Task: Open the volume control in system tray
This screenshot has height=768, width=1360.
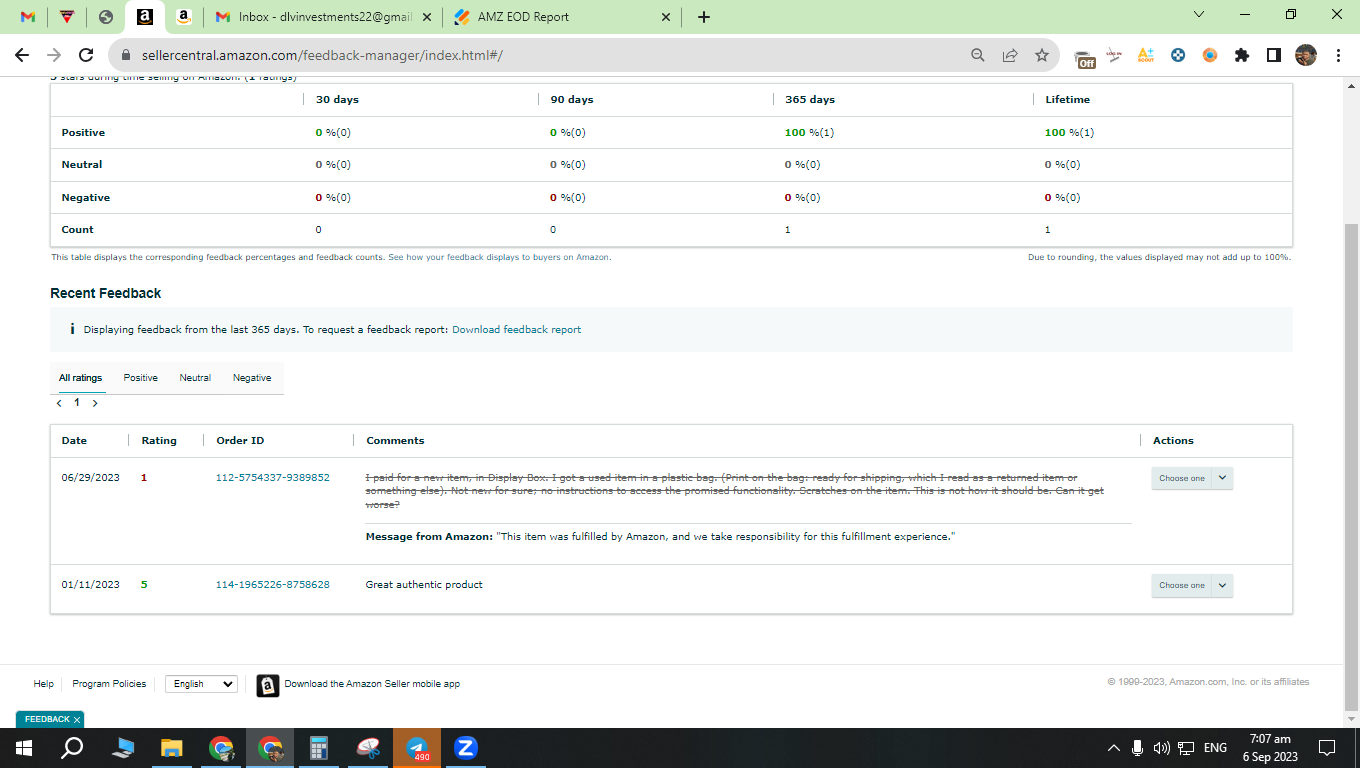Action: (1161, 748)
